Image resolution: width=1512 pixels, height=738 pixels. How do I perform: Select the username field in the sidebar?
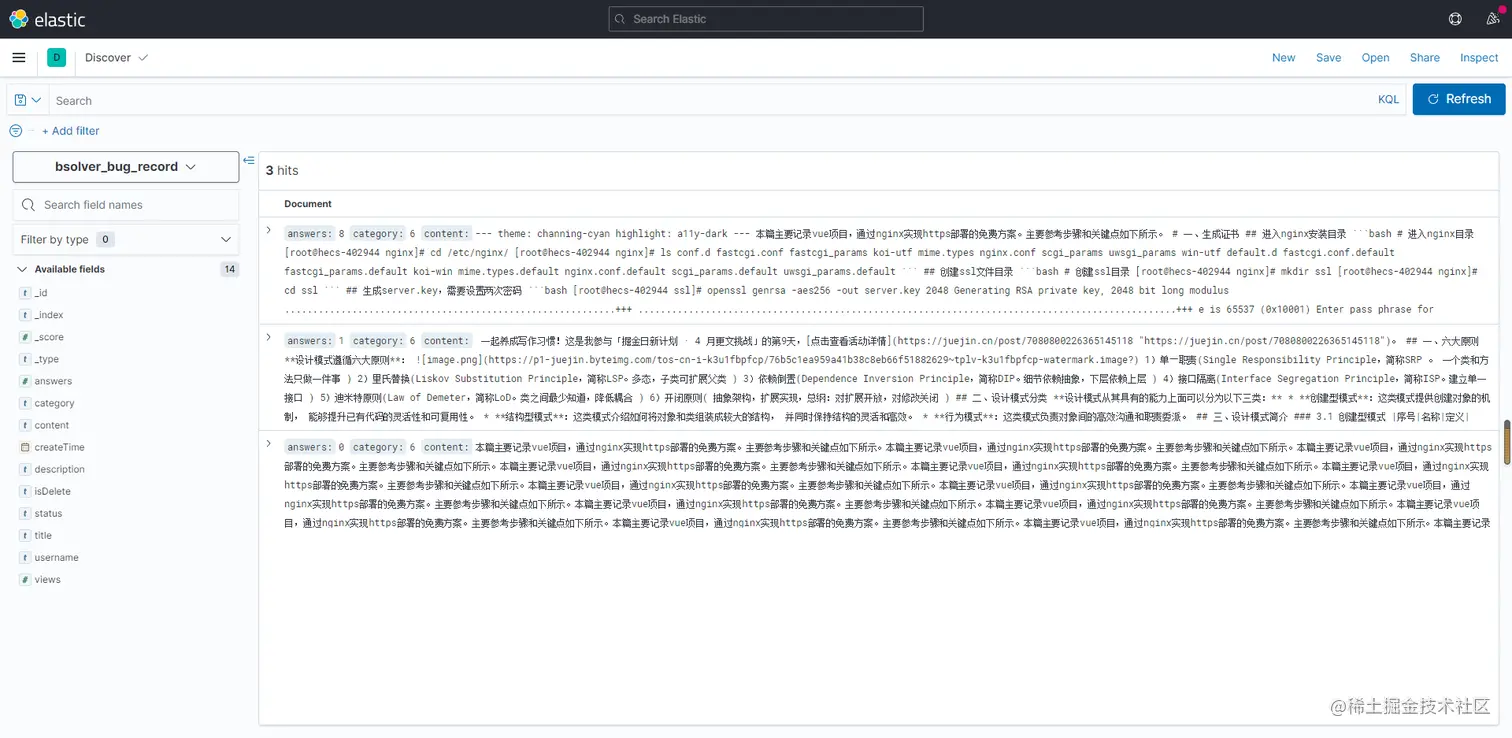click(56, 557)
